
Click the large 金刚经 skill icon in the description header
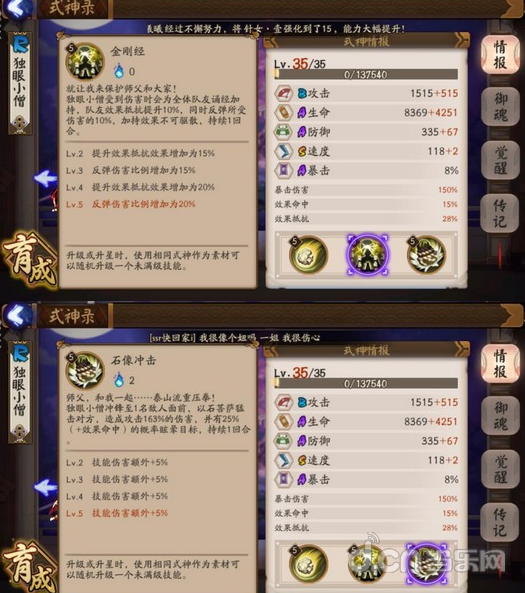(x=85, y=61)
